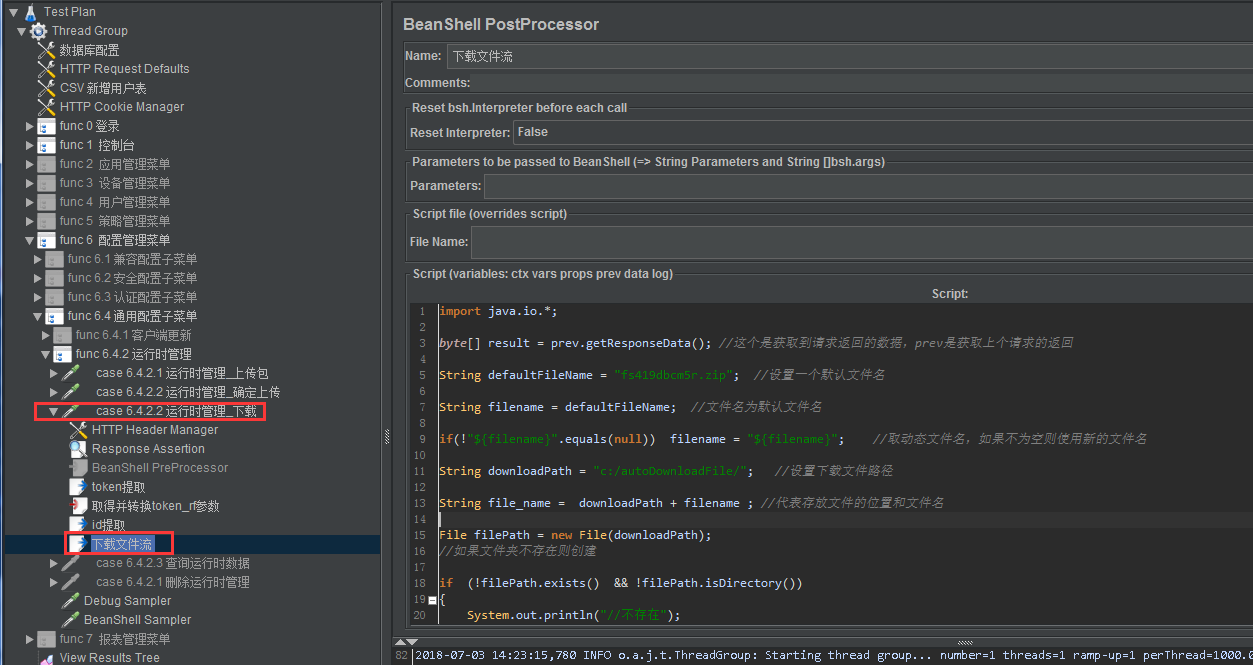The width and height of the screenshot is (1253, 665).
Task: Click the Thread Group gear icon
Action: [38, 31]
